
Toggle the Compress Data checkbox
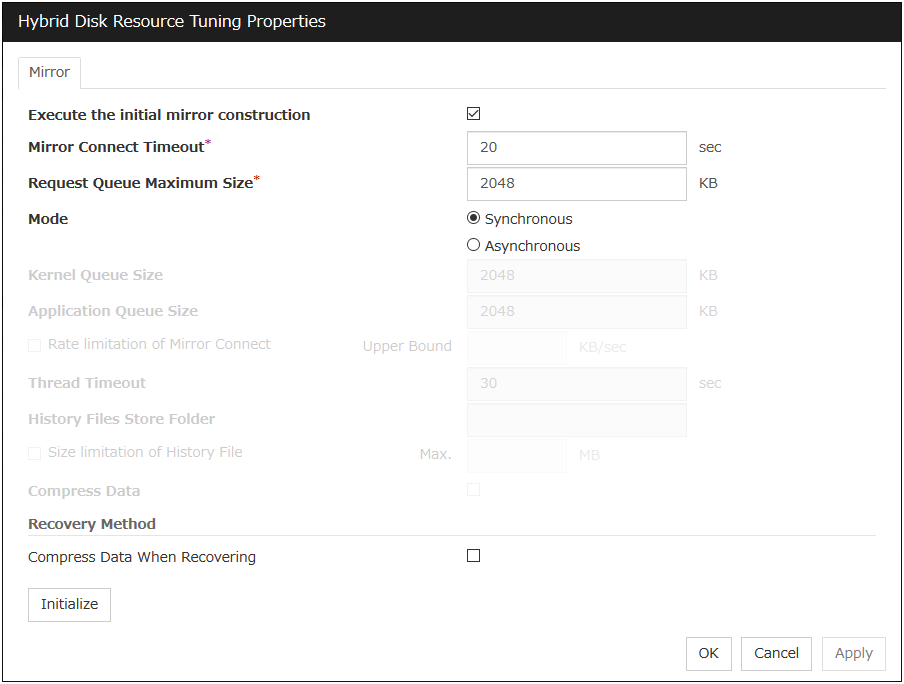point(474,490)
